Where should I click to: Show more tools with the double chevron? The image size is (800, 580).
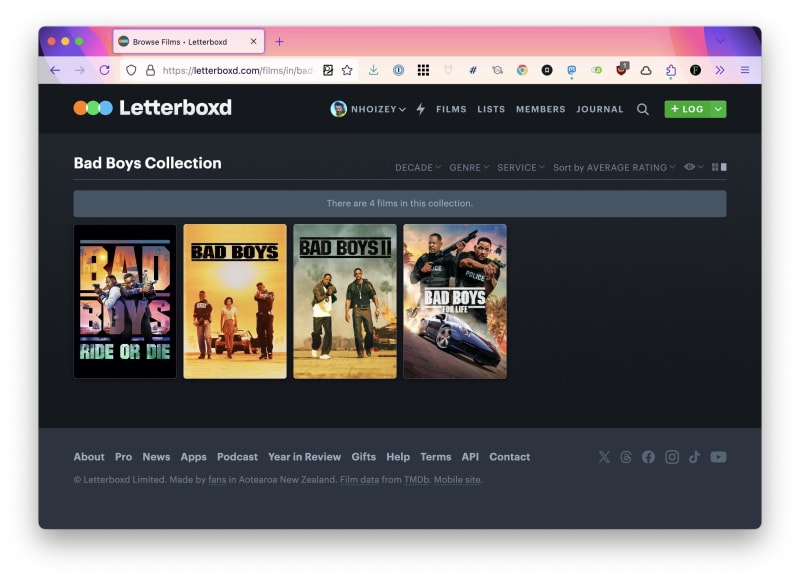[x=720, y=70]
